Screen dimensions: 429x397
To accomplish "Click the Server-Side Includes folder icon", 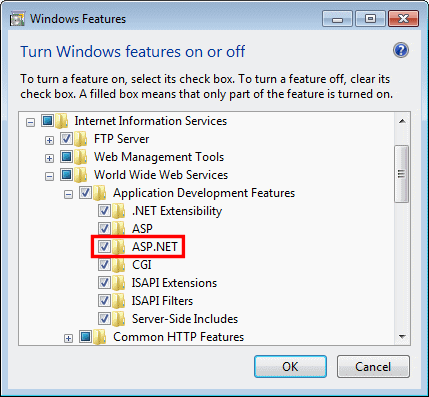I will point(119,319).
